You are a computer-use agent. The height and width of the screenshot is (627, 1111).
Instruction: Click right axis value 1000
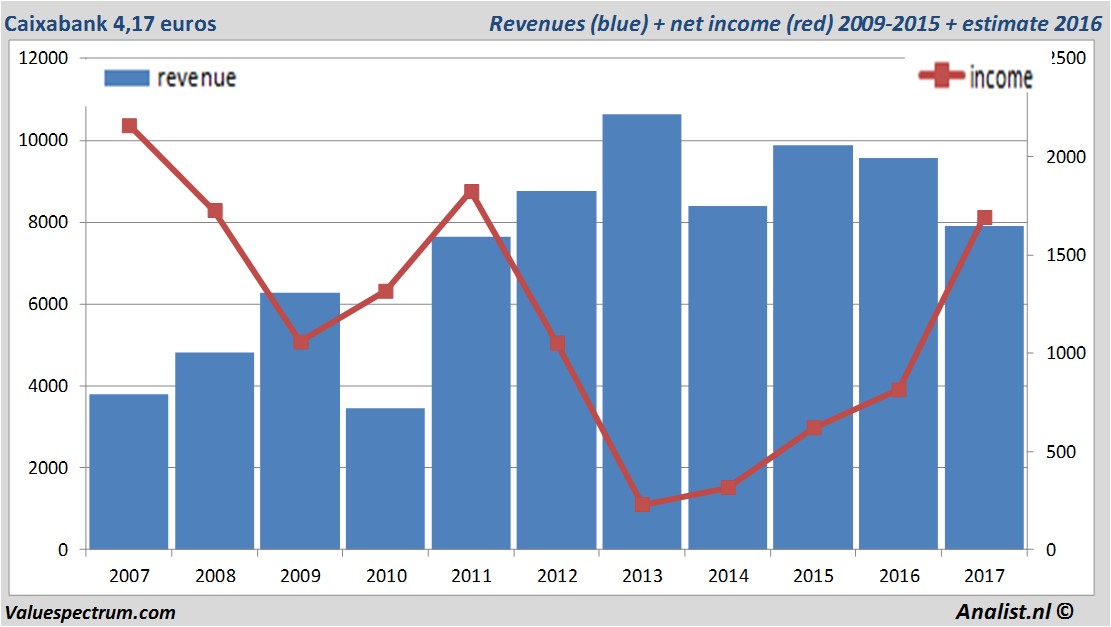coord(1066,353)
